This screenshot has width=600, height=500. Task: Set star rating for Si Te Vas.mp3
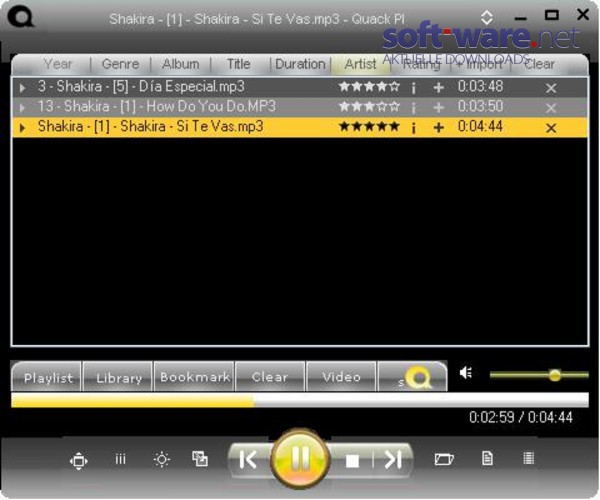[369, 126]
